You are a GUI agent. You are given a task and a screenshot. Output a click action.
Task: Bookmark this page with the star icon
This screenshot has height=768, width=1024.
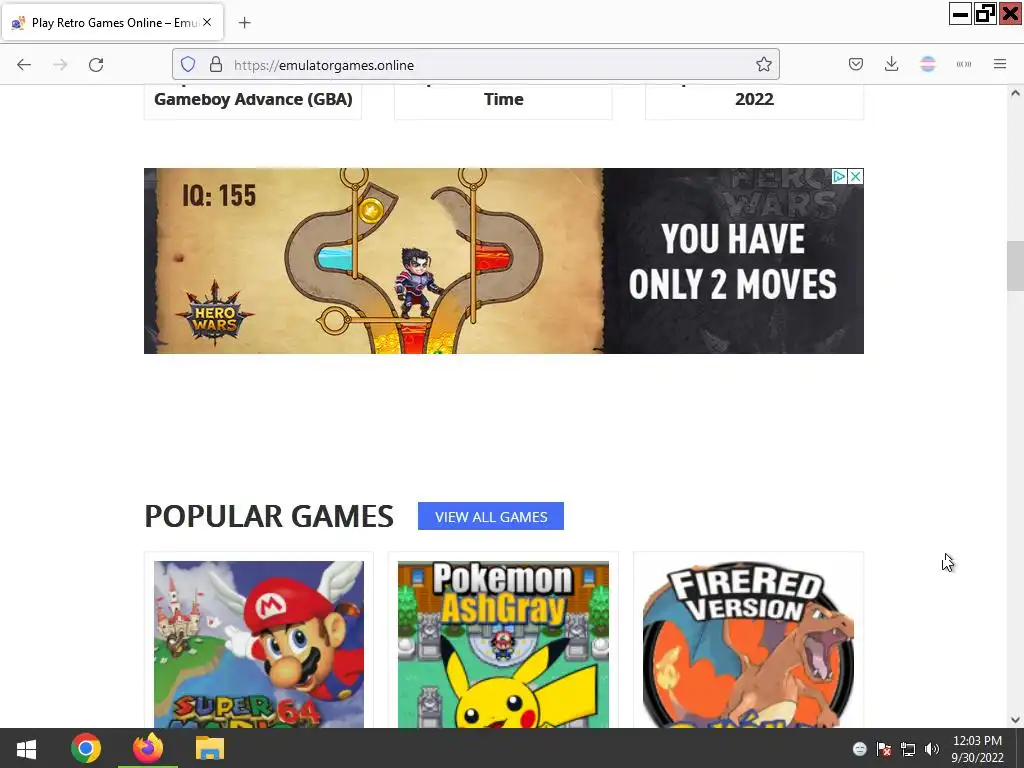[x=763, y=65]
